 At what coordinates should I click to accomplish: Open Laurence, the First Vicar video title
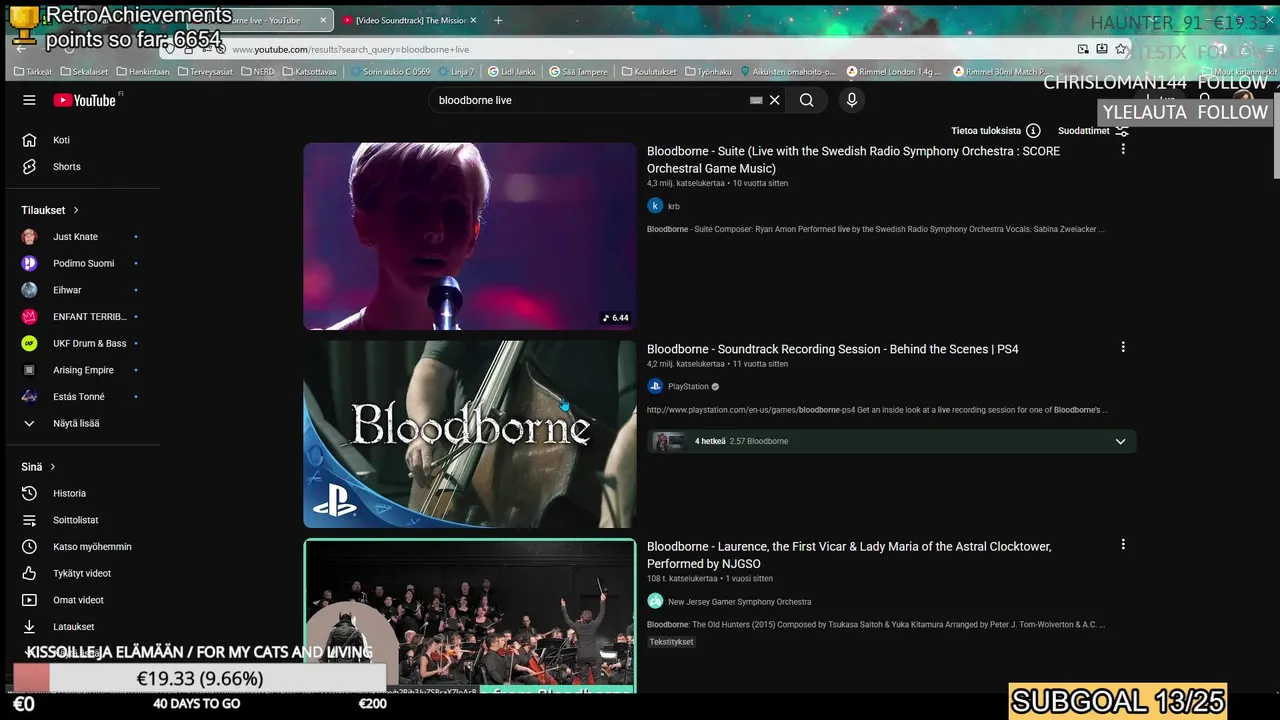[x=849, y=555]
